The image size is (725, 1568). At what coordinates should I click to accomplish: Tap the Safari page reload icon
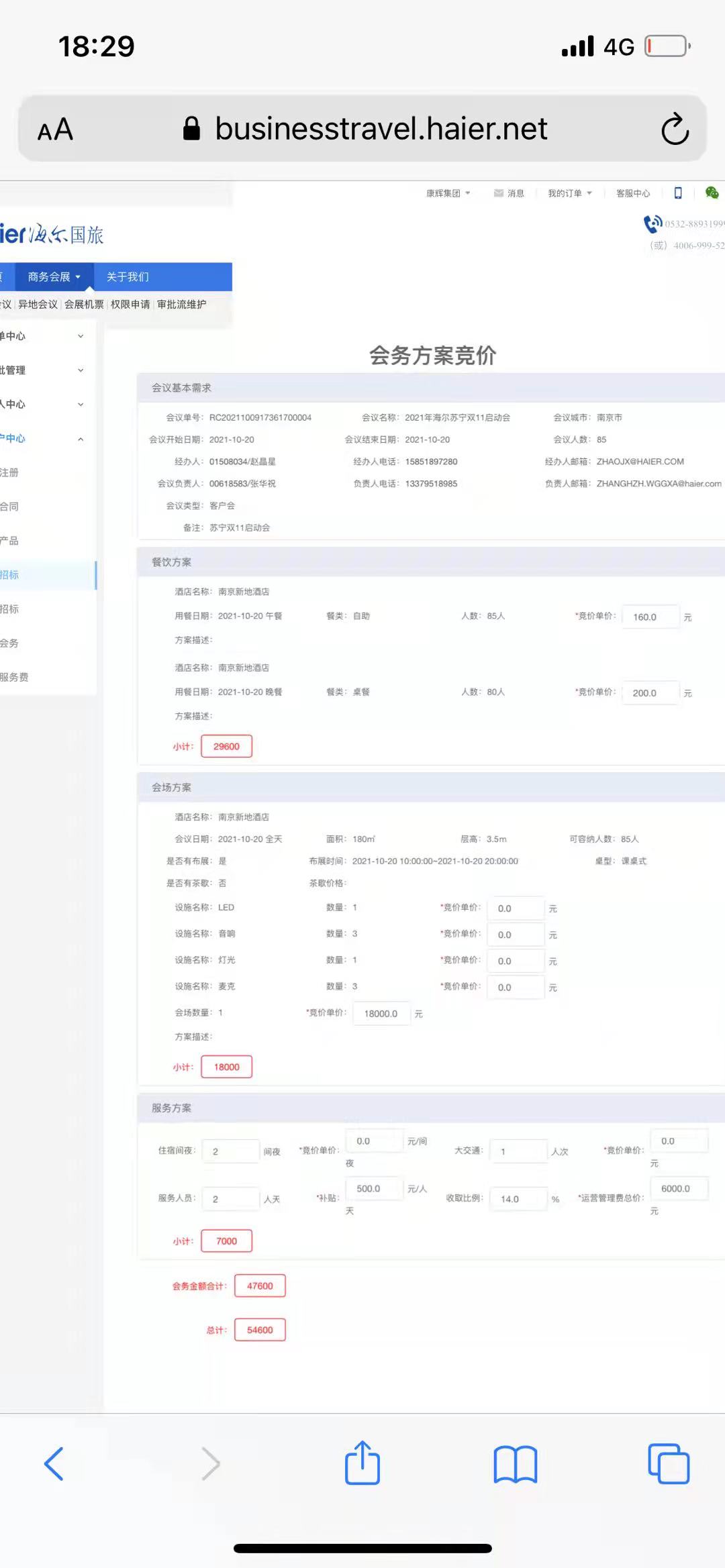coord(675,129)
